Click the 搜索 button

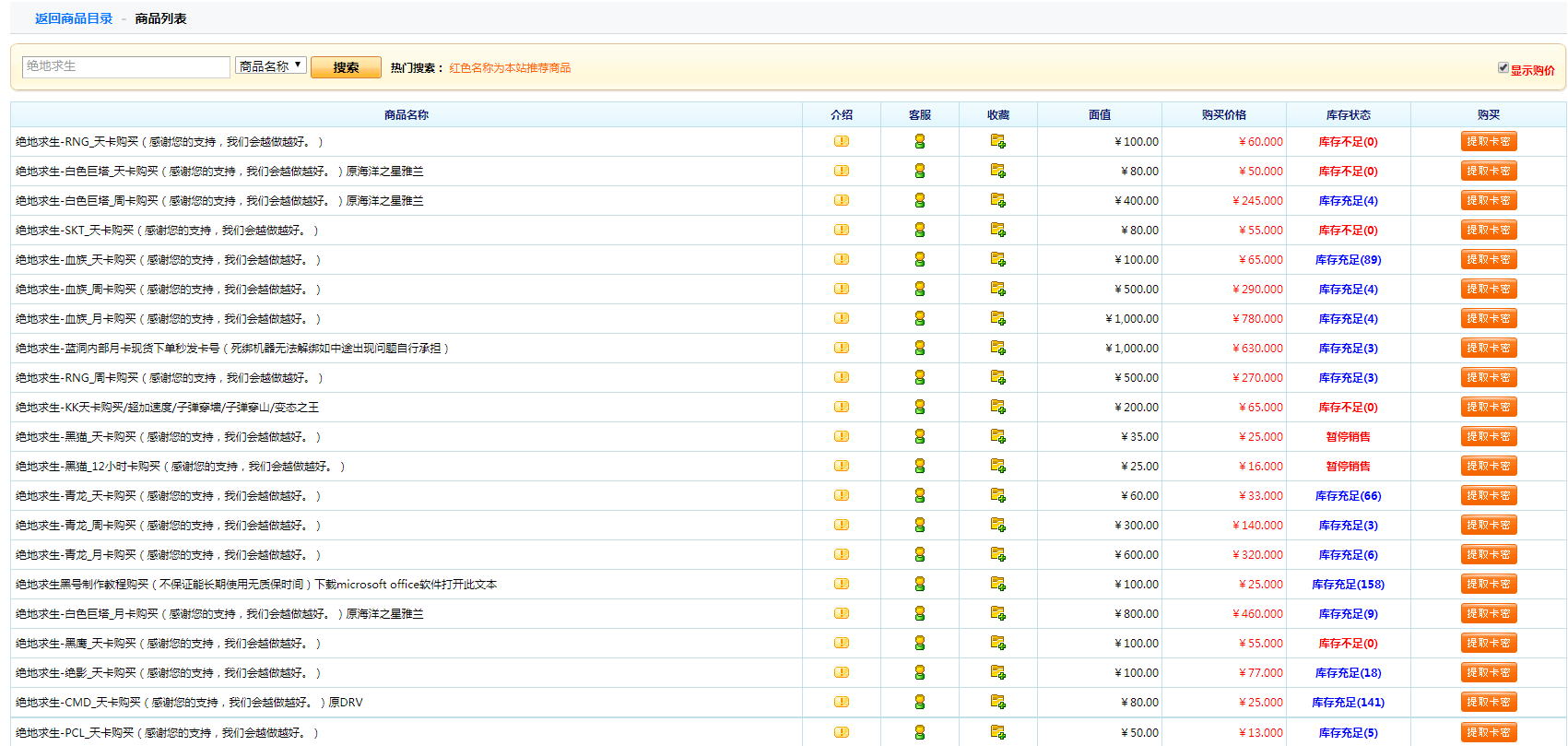coord(346,67)
